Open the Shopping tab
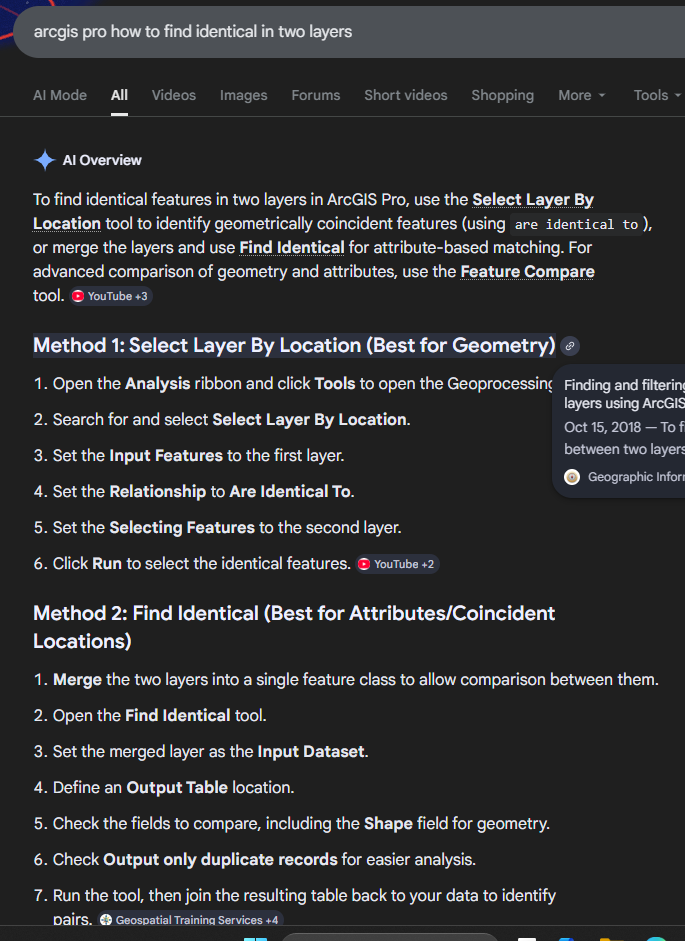The width and height of the screenshot is (685, 941). [503, 95]
